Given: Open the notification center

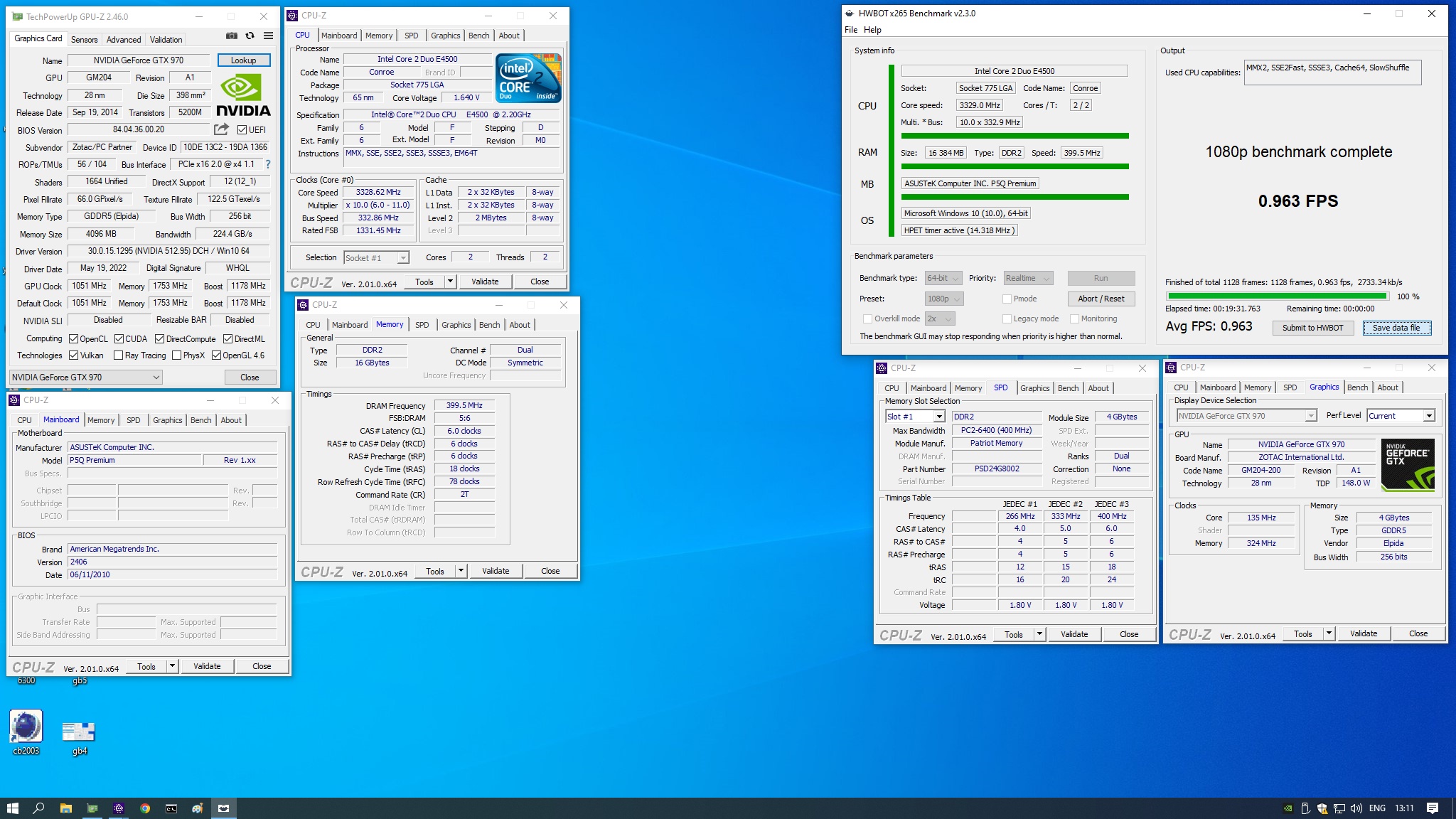Looking at the screenshot, I should [x=1433, y=808].
